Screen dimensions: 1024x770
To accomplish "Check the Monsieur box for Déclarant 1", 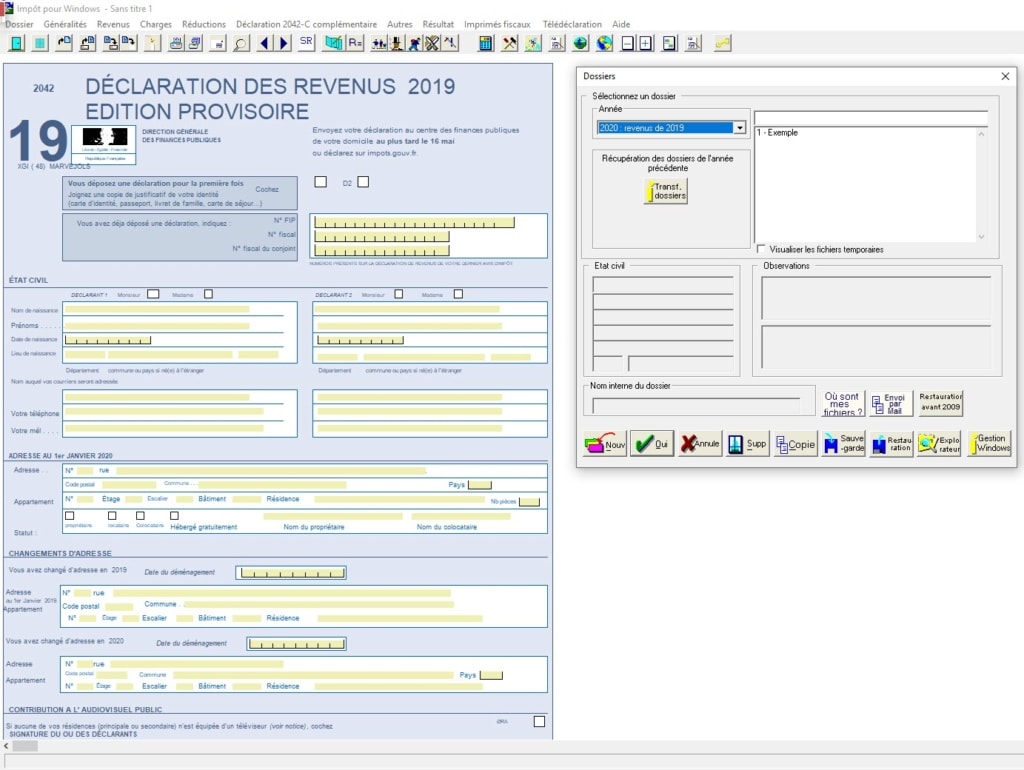I will click(153, 294).
